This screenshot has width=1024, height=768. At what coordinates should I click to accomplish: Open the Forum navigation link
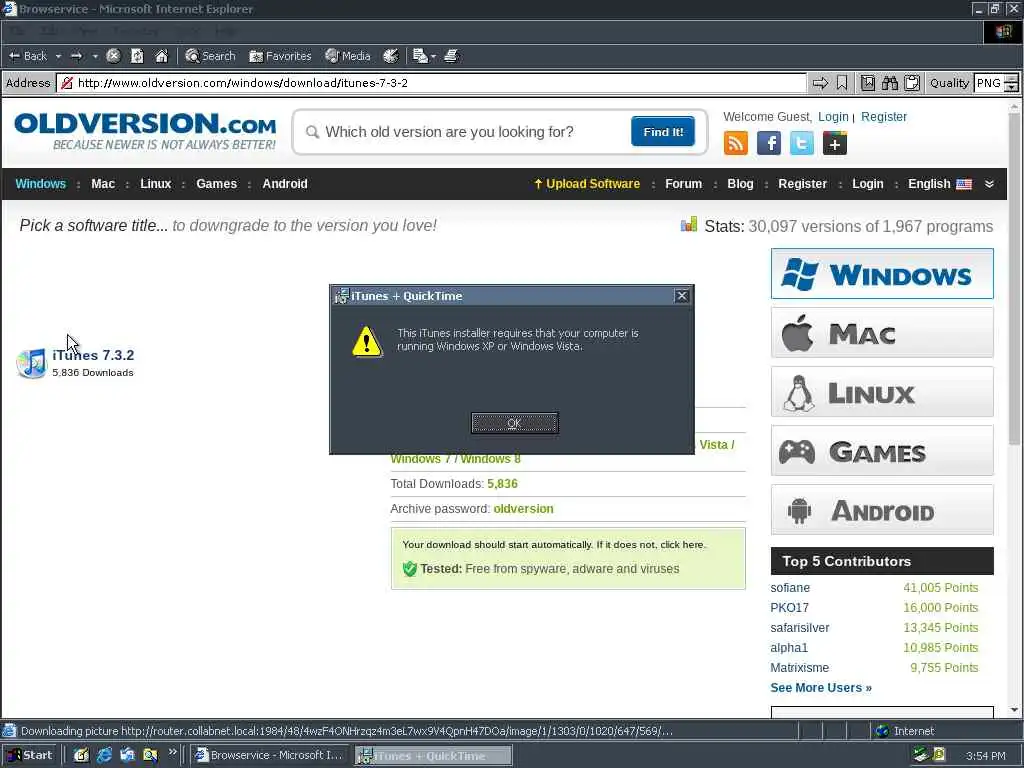pos(683,184)
